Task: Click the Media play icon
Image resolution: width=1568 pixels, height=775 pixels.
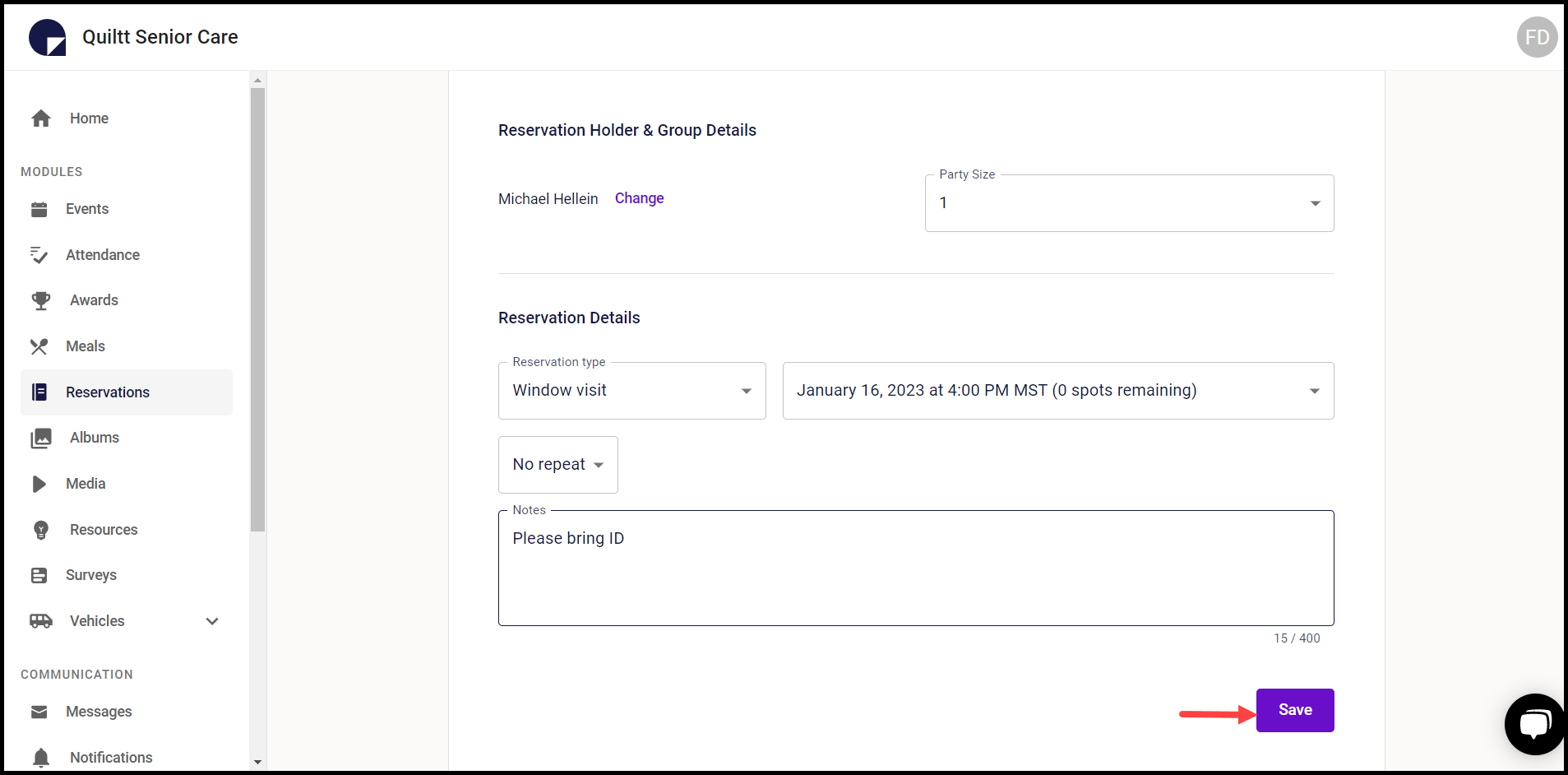Action: (x=40, y=484)
